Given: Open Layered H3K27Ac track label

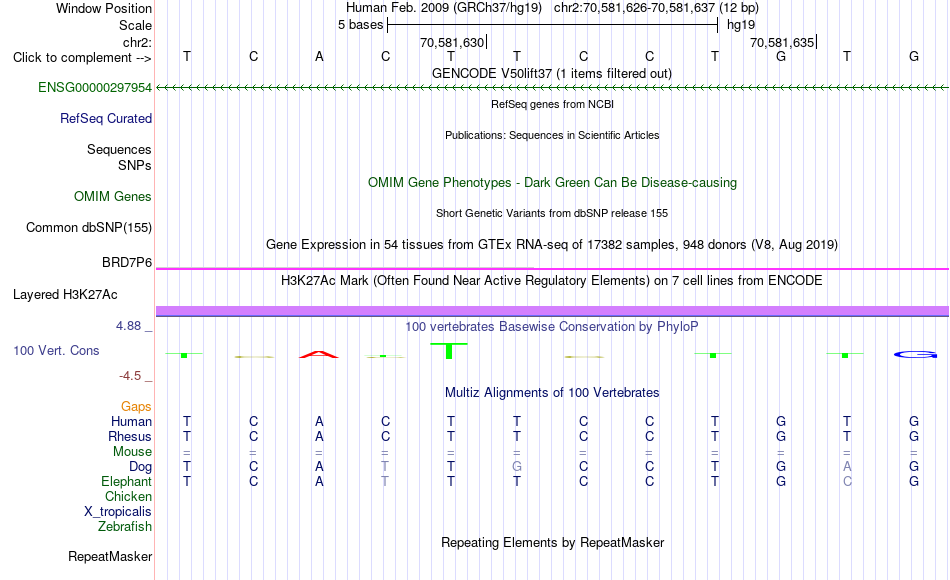Looking at the screenshot, I should click(x=65, y=295).
